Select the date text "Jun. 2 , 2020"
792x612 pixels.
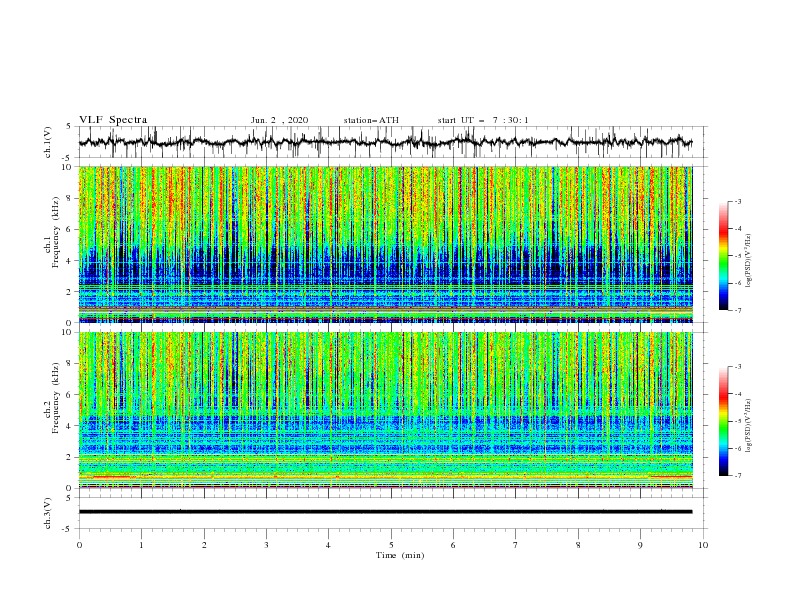click(279, 120)
